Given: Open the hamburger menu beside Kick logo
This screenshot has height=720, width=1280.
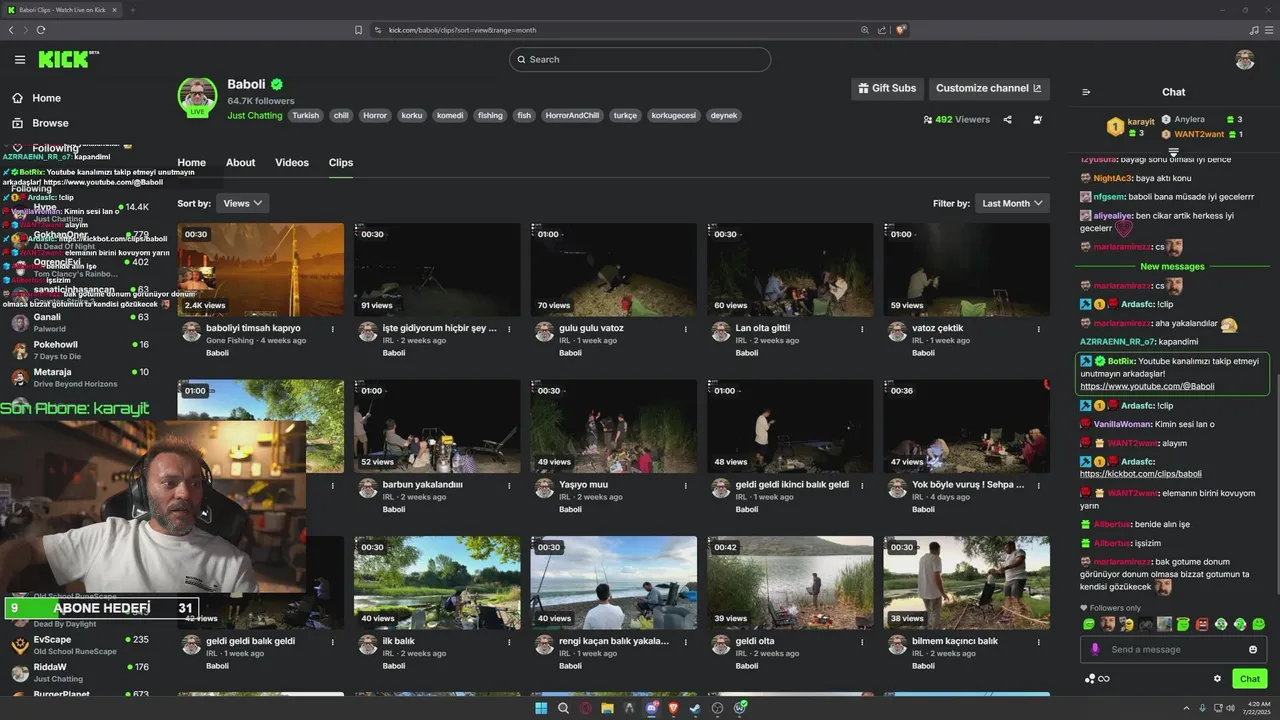Looking at the screenshot, I should pyautogui.click(x=19, y=60).
